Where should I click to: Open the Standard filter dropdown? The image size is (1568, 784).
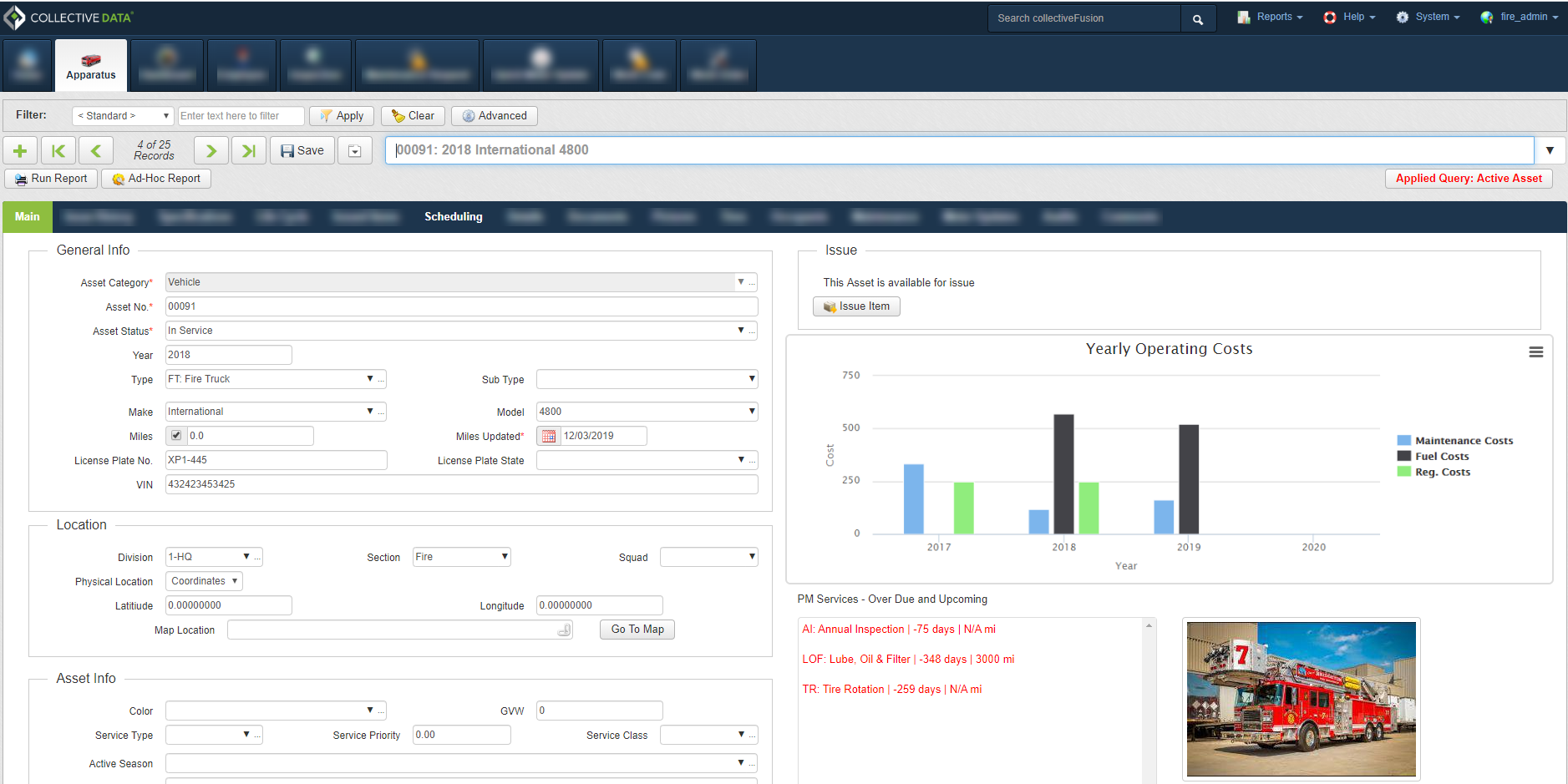click(x=123, y=116)
